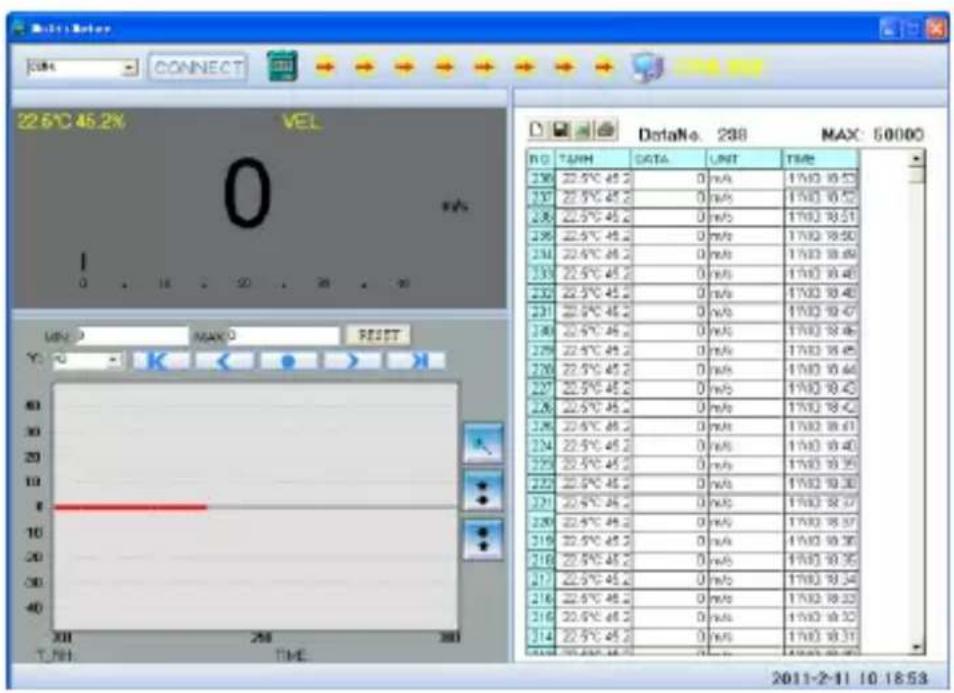This screenshot has height=693, width=954.
Task: Click the magnifier zoom icon beside the chart
Action: [483, 444]
